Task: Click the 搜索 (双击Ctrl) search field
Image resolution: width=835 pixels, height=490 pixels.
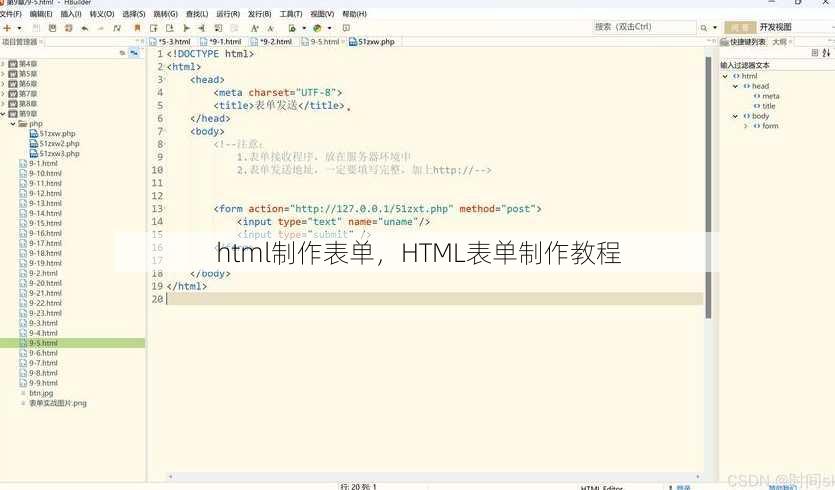Action: click(644, 27)
